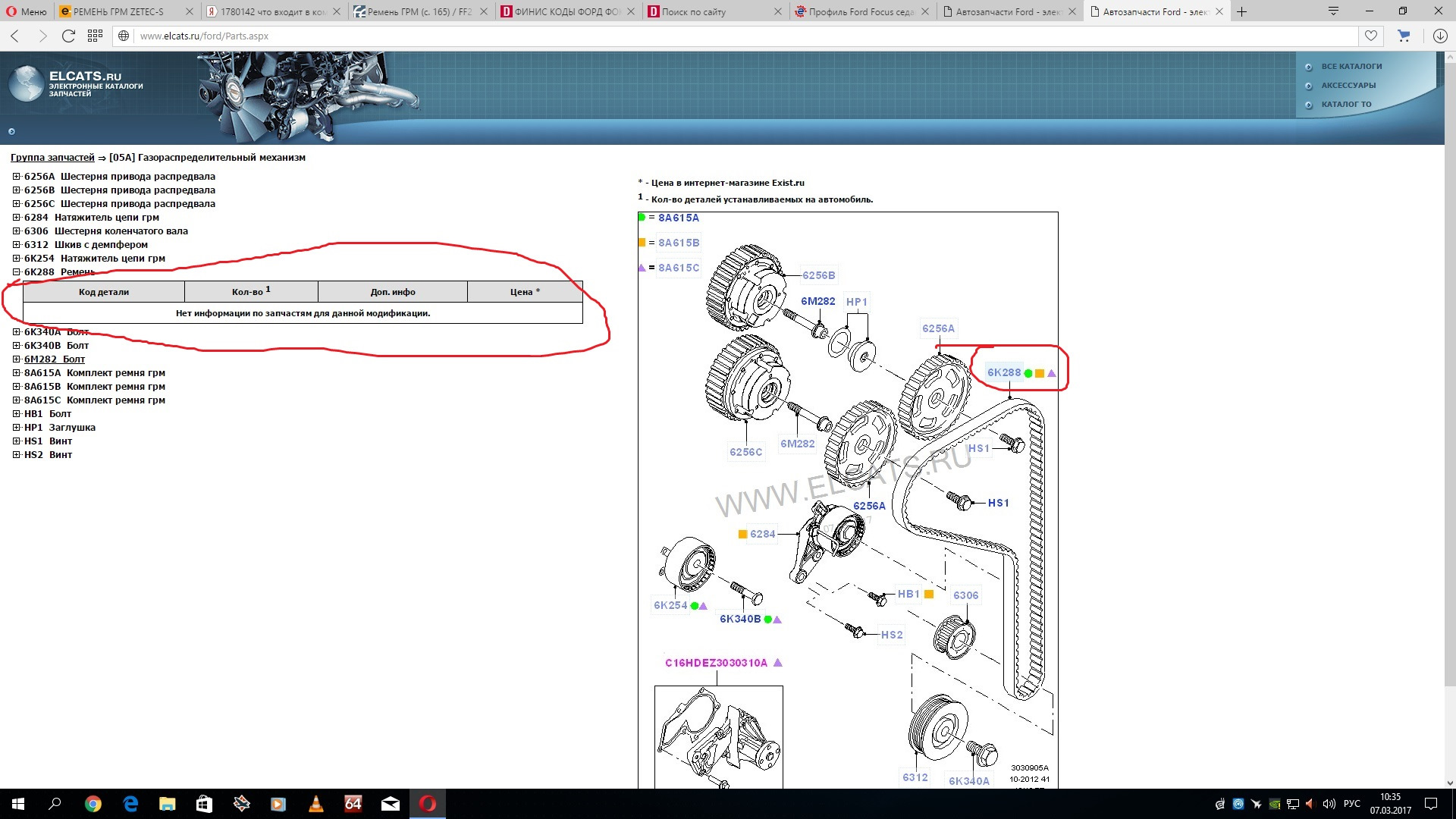Open VLC media player from taskbar
The width and height of the screenshot is (1456, 819).
click(x=316, y=804)
